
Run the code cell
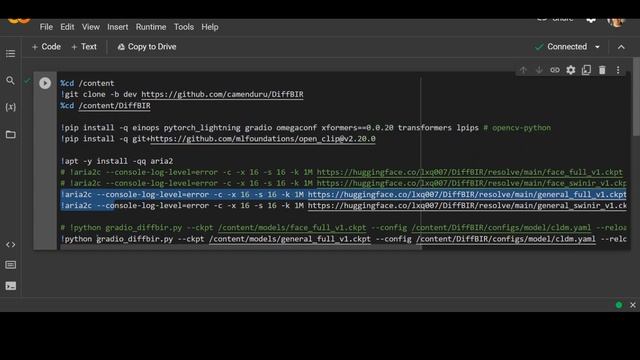tap(45, 83)
